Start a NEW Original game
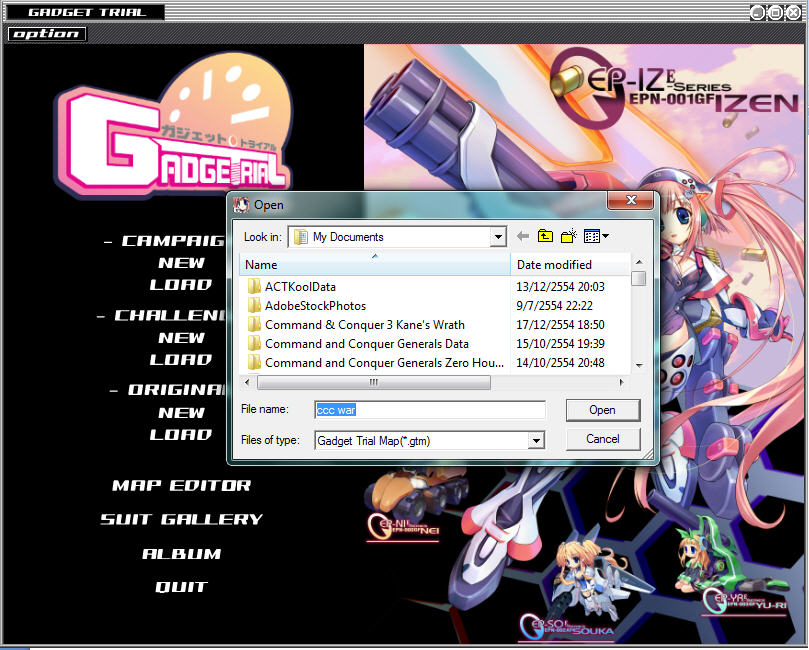This screenshot has height=650, width=809. [181, 413]
